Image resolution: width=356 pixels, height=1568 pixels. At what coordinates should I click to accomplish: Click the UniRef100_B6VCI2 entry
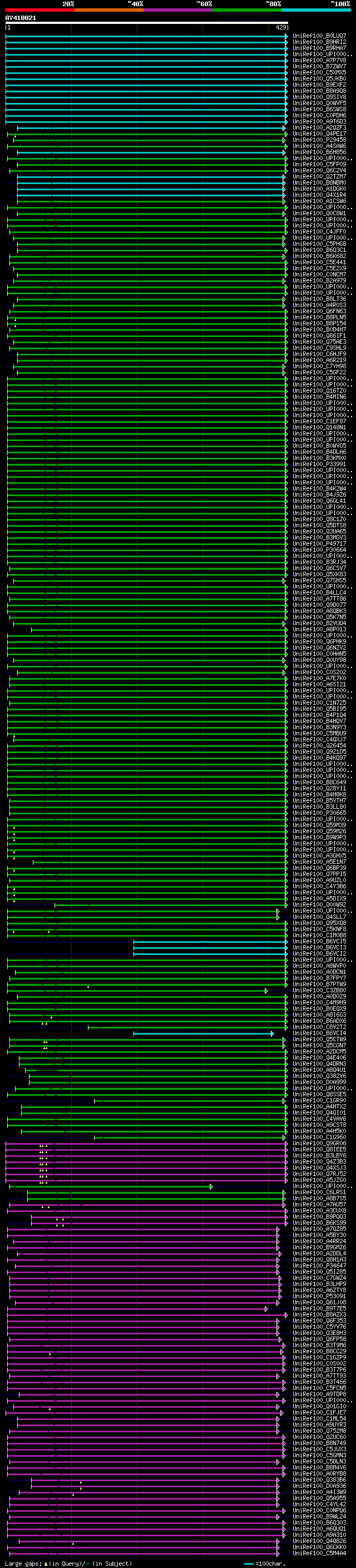pyautogui.click(x=319, y=954)
